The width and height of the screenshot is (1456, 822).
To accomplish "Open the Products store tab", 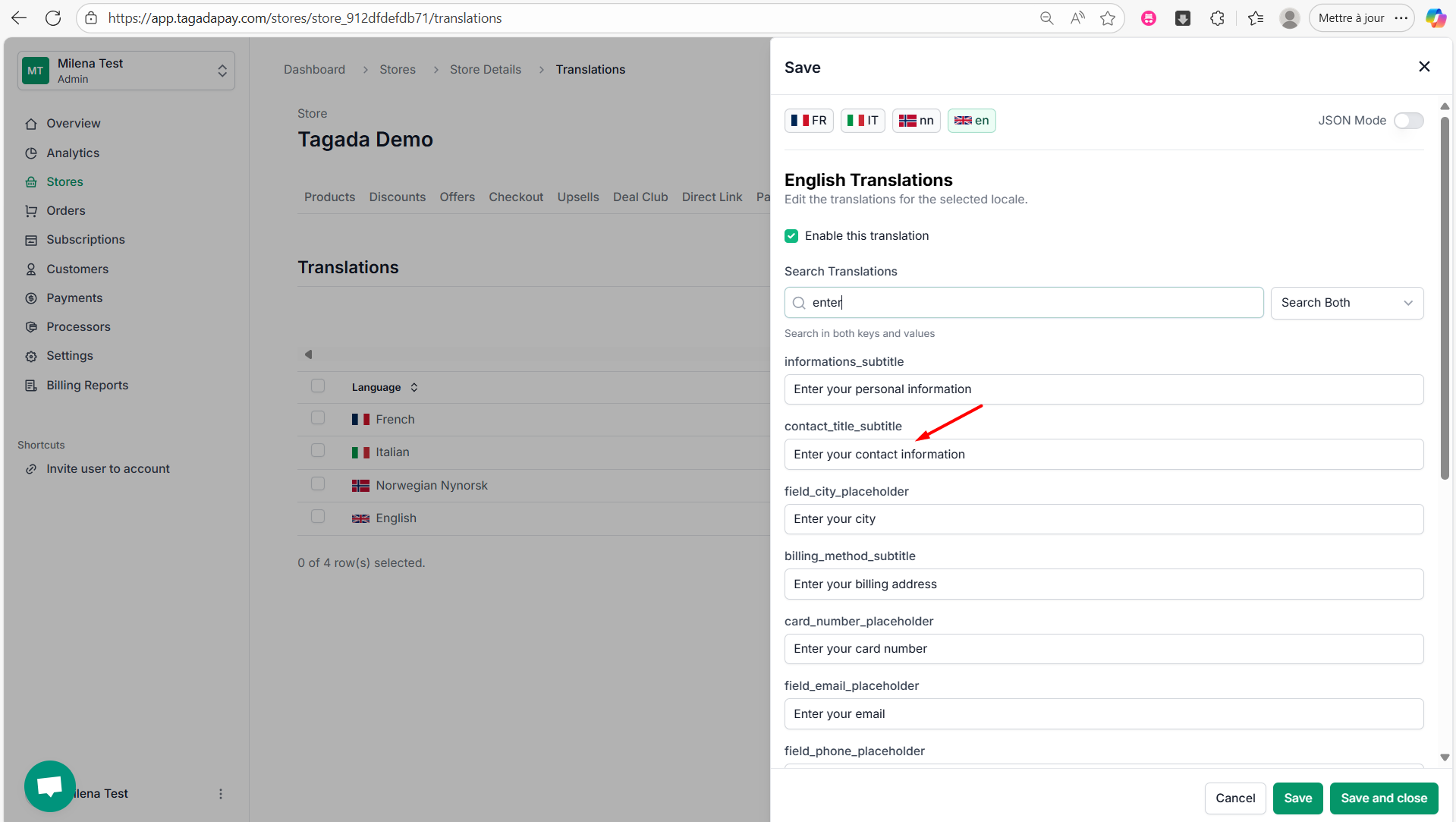I will pos(329,197).
